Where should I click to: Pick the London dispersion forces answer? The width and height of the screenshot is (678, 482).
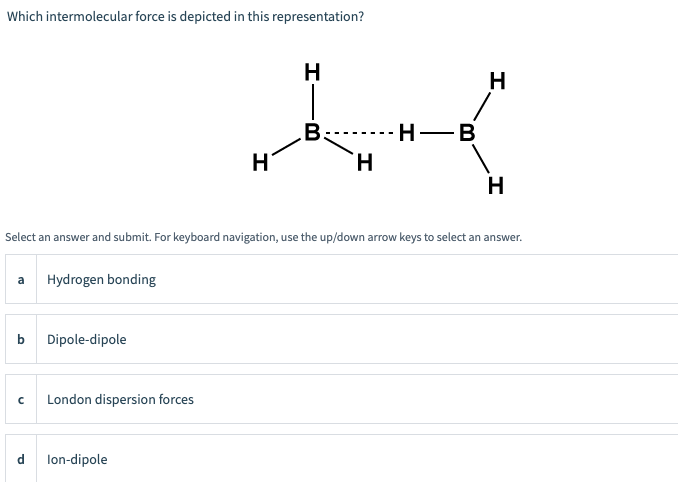[120, 400]
